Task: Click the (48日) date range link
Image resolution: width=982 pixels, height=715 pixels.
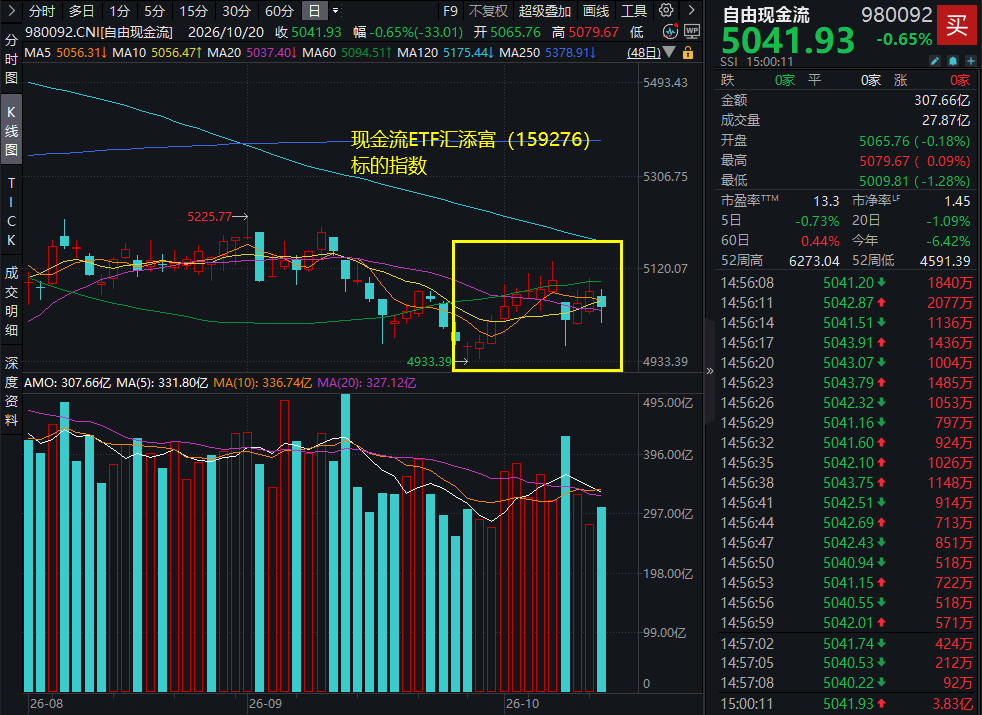Action: click(644, 53)
